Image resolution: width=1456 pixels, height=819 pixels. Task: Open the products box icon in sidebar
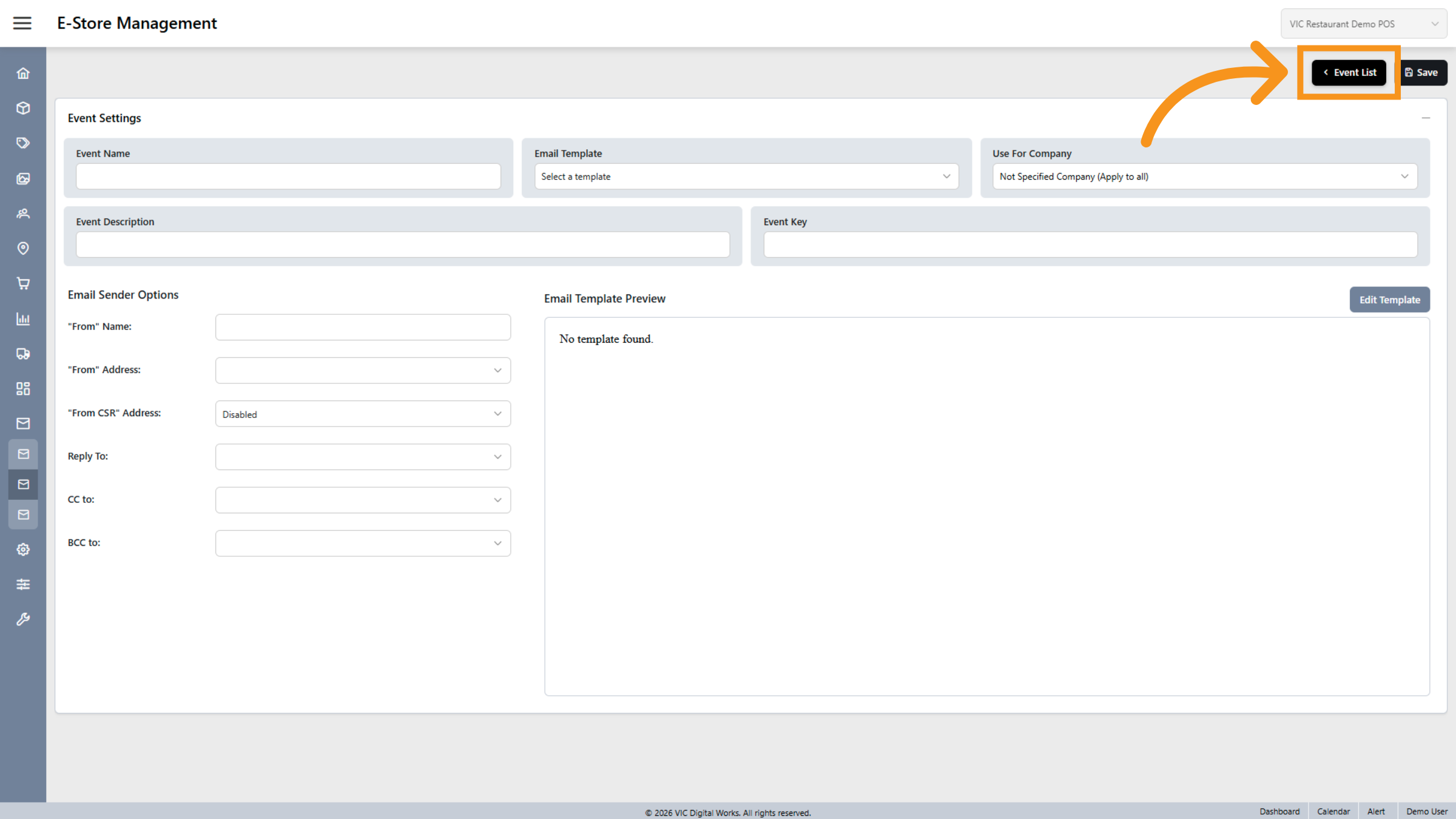[23, 108]
